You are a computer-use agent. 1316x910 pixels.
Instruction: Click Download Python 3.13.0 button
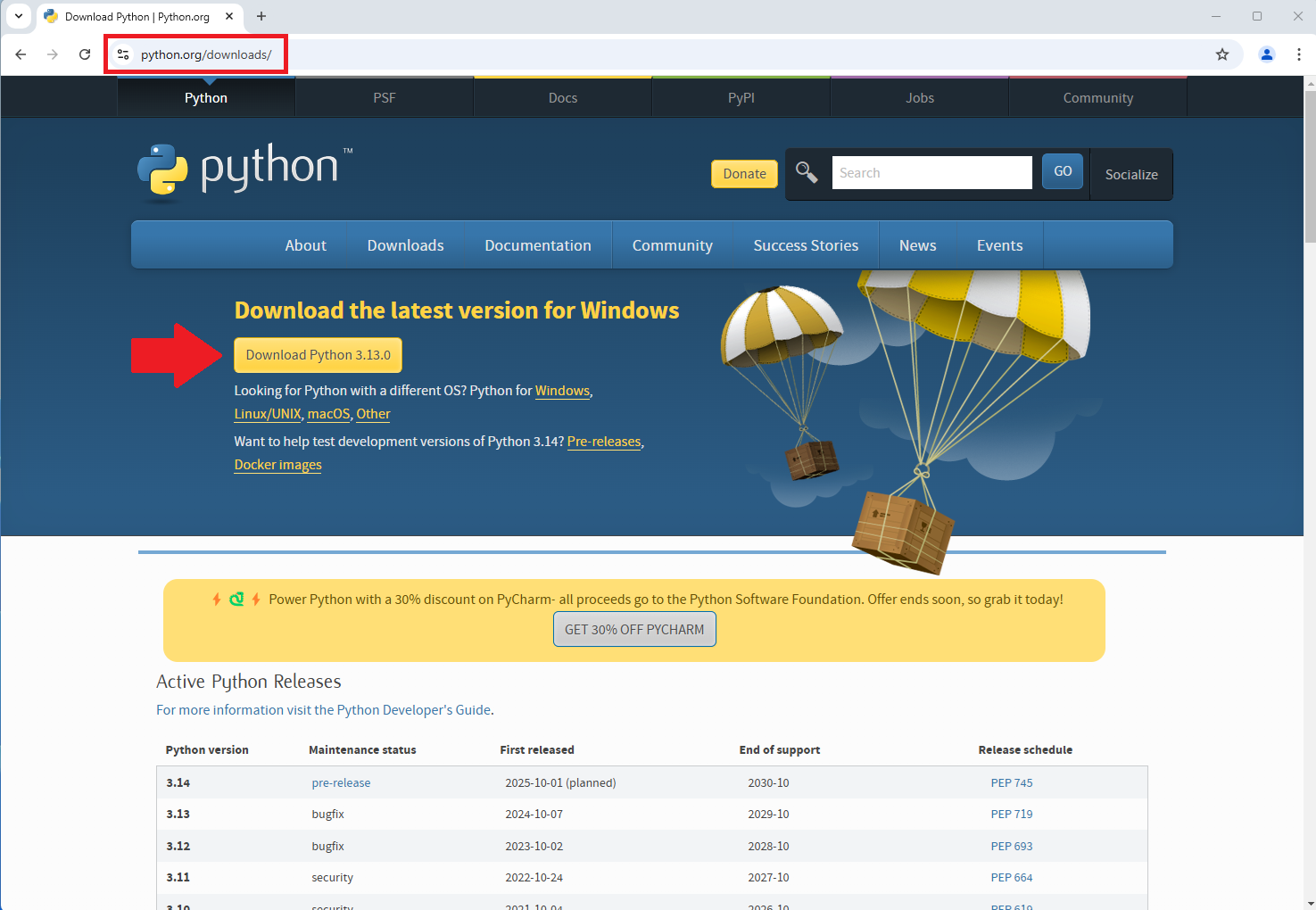318,355
